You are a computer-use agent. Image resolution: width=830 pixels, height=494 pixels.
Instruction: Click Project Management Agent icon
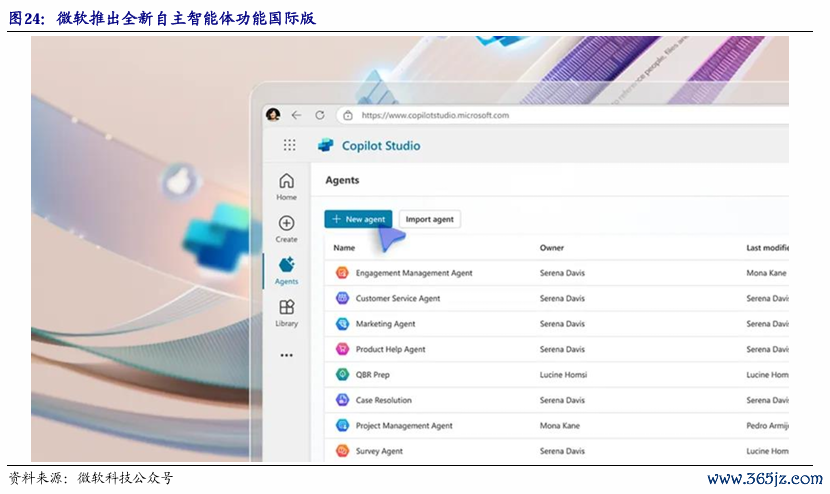click(342, 425)
